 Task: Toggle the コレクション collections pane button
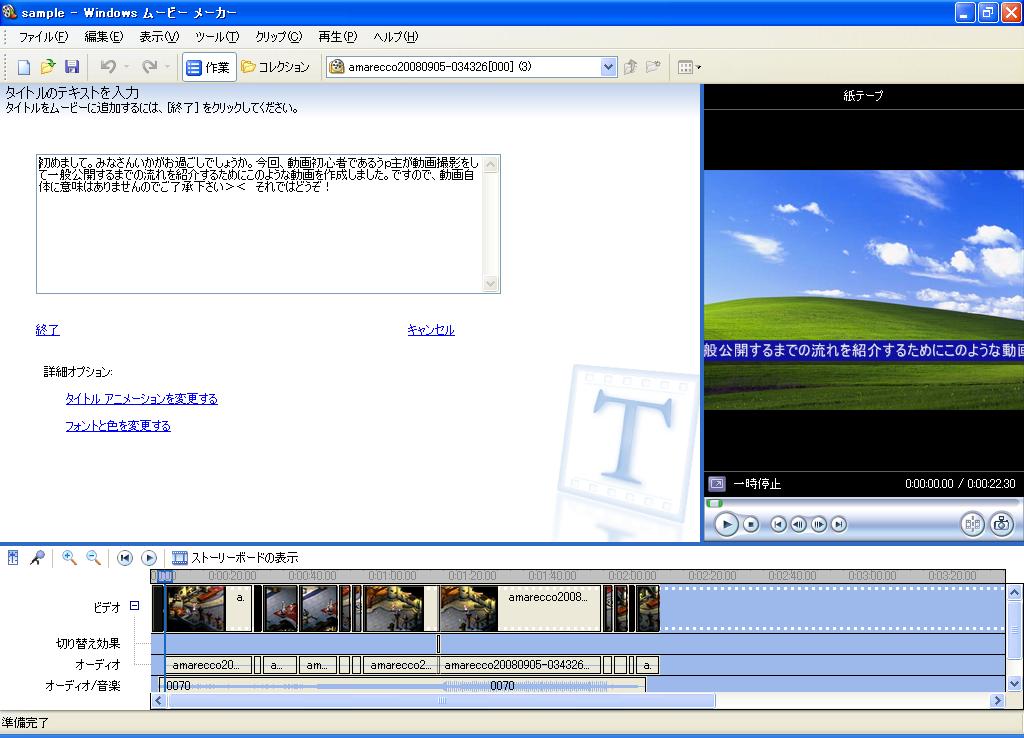click(x=276, y=67)
